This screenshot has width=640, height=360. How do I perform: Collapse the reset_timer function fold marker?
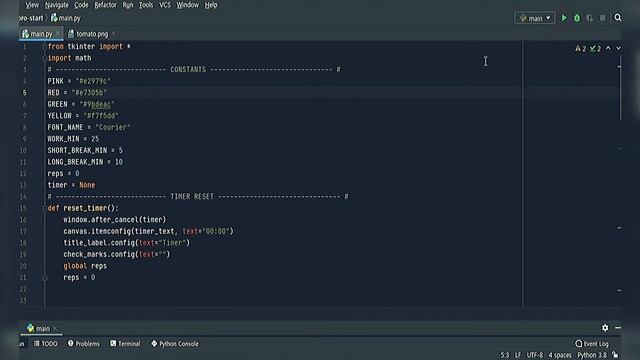[x=44, y=208]
